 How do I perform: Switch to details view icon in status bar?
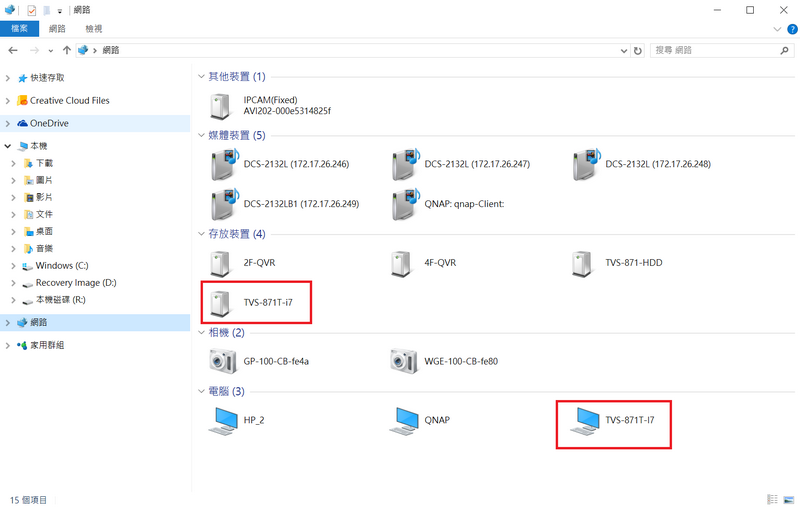tap(772, 499)
